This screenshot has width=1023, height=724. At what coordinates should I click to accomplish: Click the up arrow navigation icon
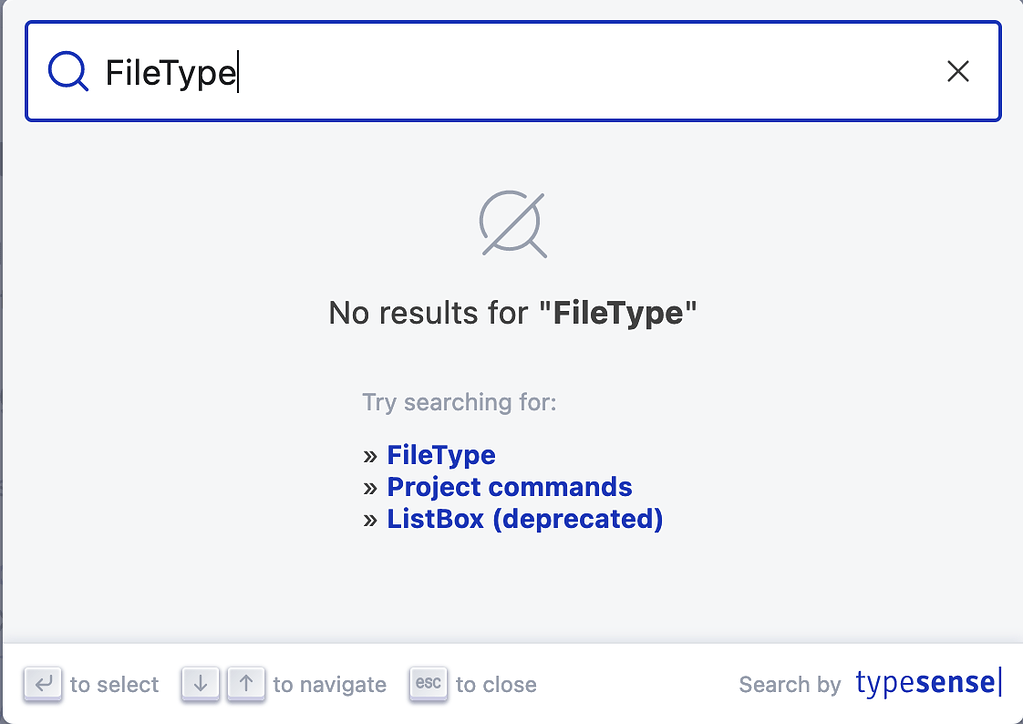pyautogui.click(x=245, y=684)
